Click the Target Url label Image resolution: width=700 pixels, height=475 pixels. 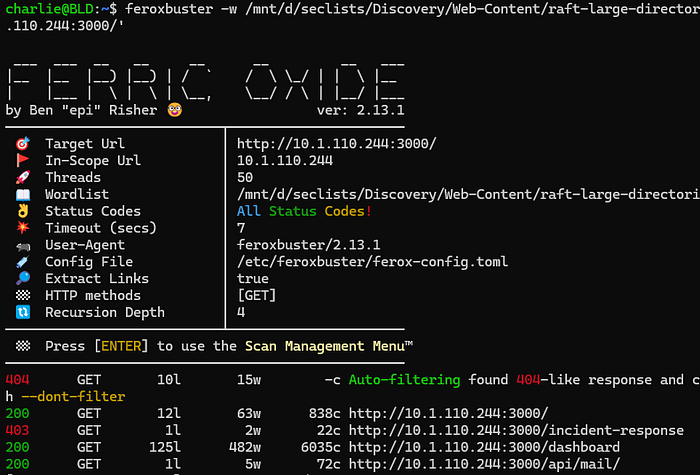85,144
